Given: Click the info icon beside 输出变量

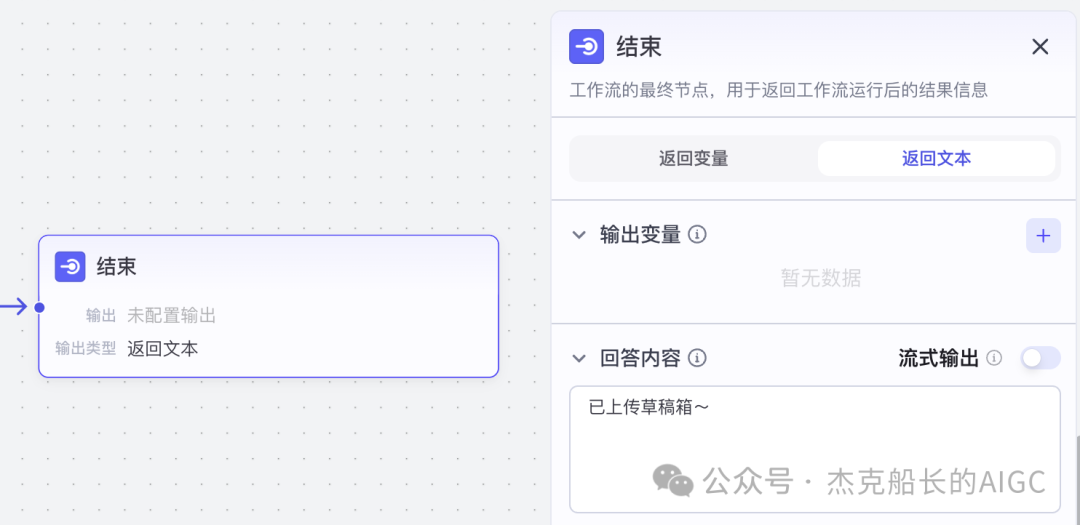Looking at the screenshot, I should pos(698,235).
